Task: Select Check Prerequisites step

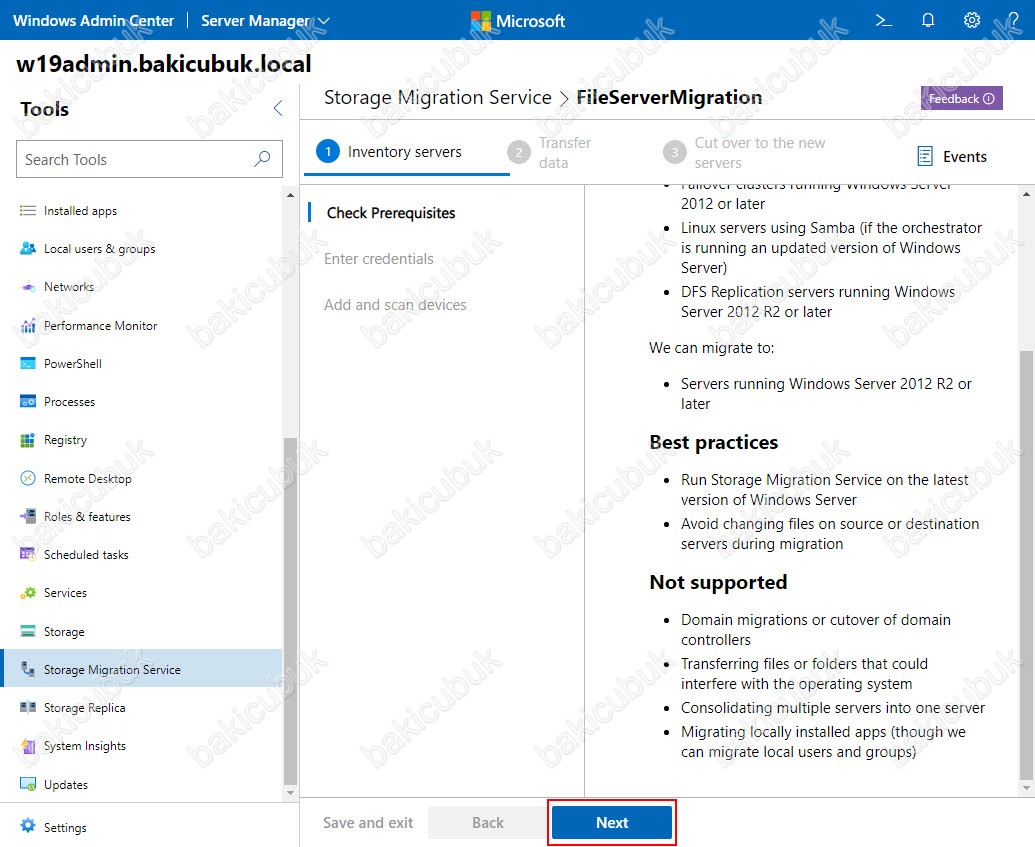Action: coord(391,213)
